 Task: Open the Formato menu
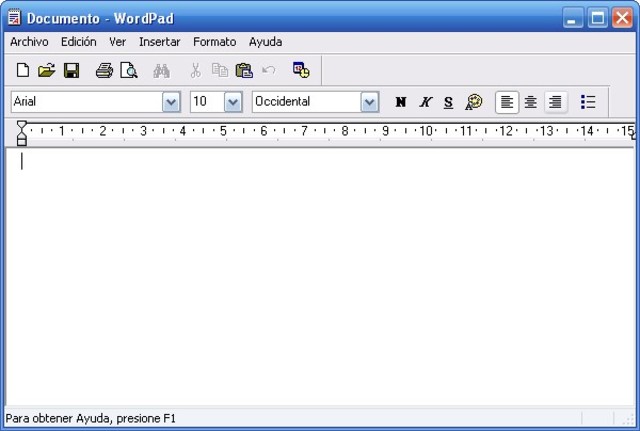[215, 42]
